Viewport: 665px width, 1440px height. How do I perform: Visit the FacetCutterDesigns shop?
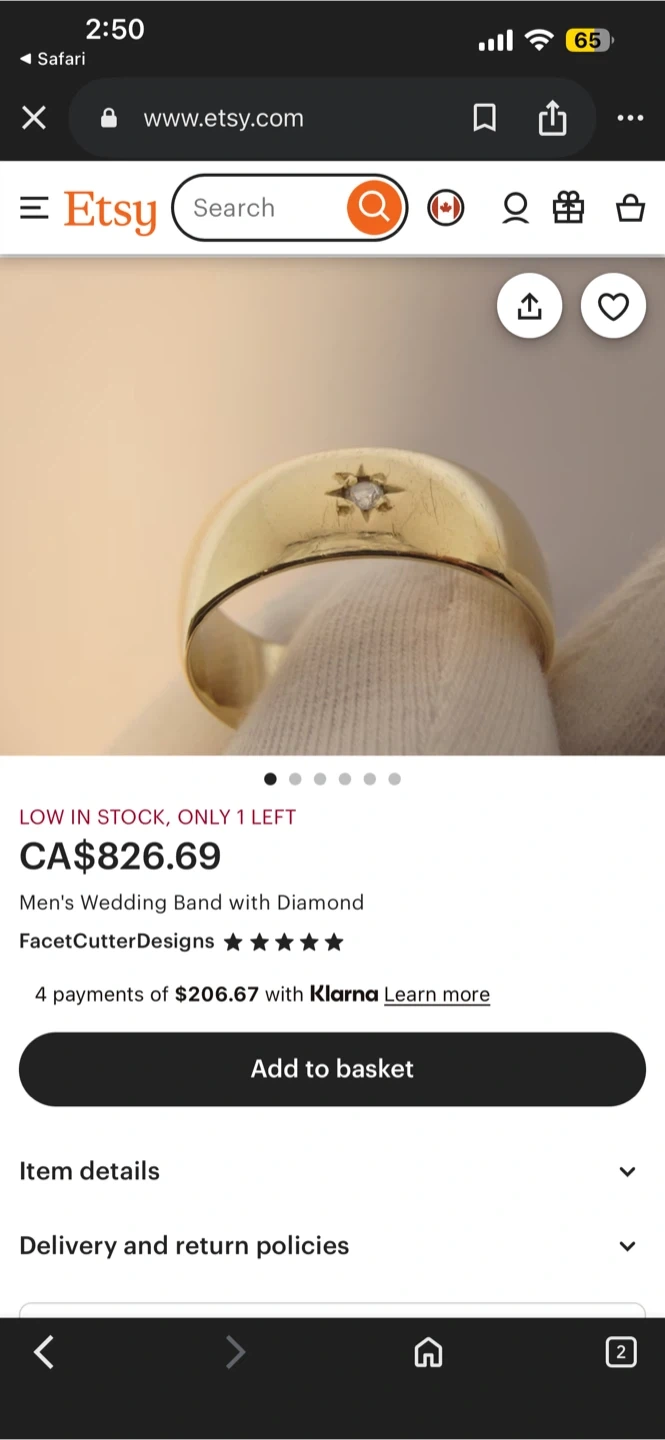[x=117, y=941]
